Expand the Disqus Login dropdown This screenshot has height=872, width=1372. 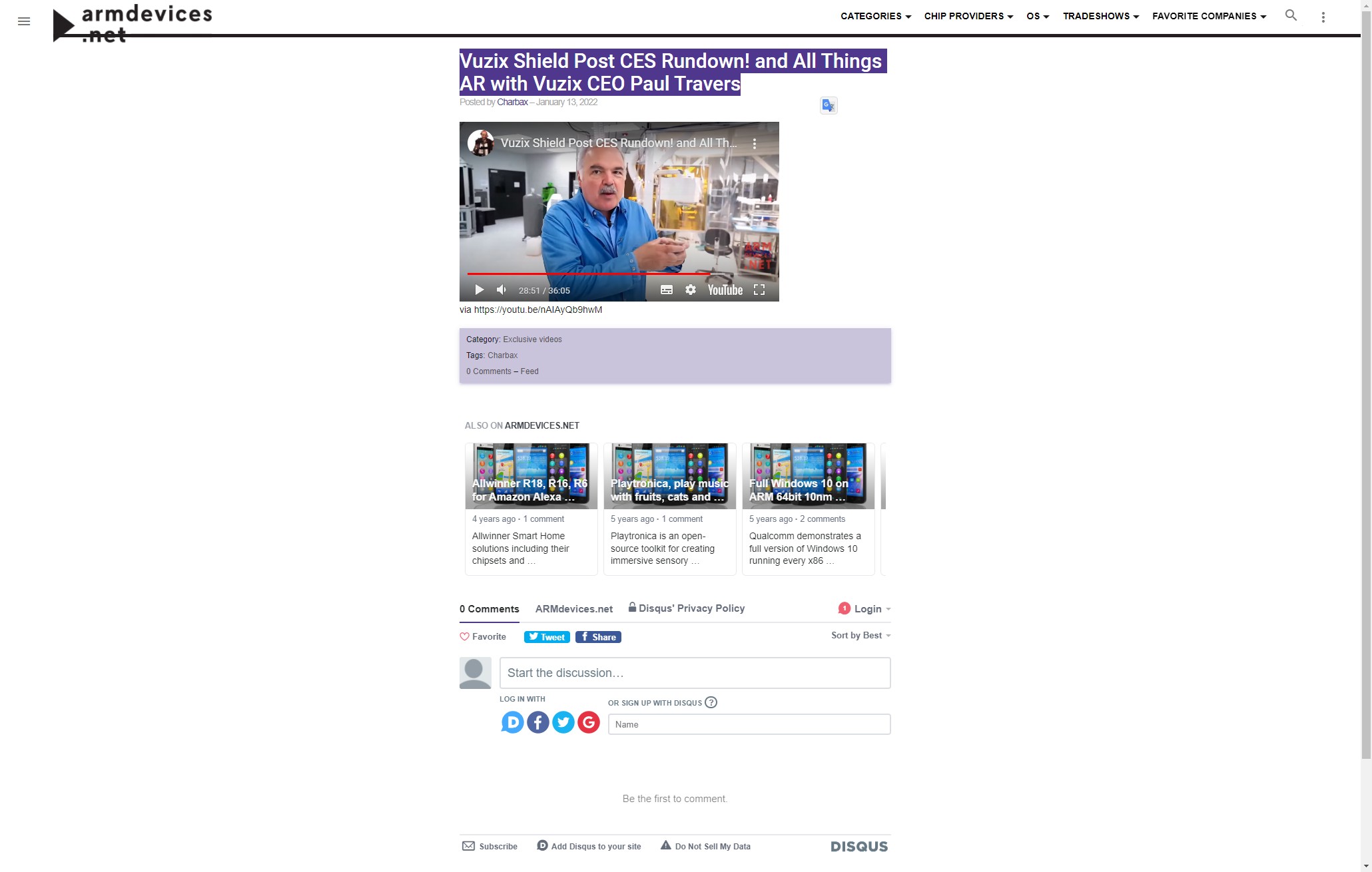coord(864,608)
